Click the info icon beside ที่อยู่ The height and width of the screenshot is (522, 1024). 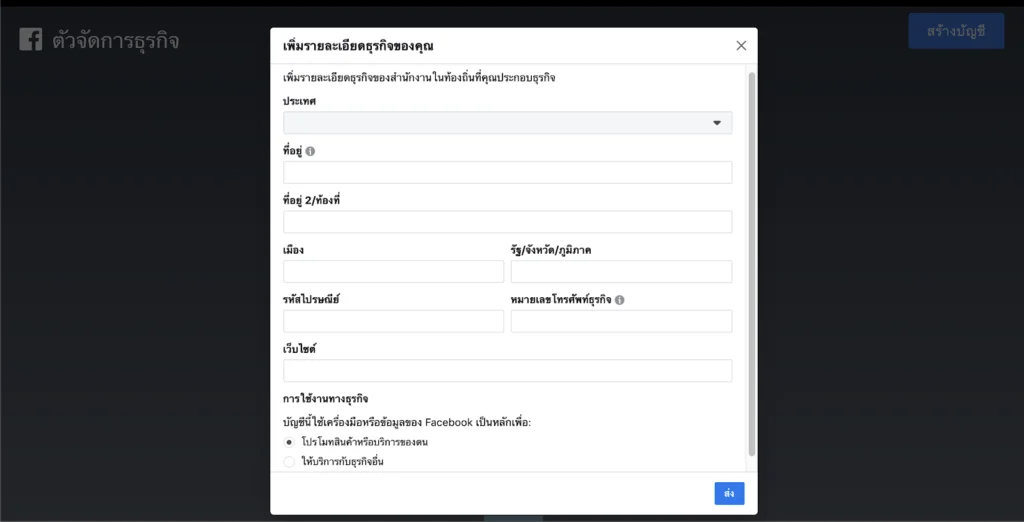310,151
